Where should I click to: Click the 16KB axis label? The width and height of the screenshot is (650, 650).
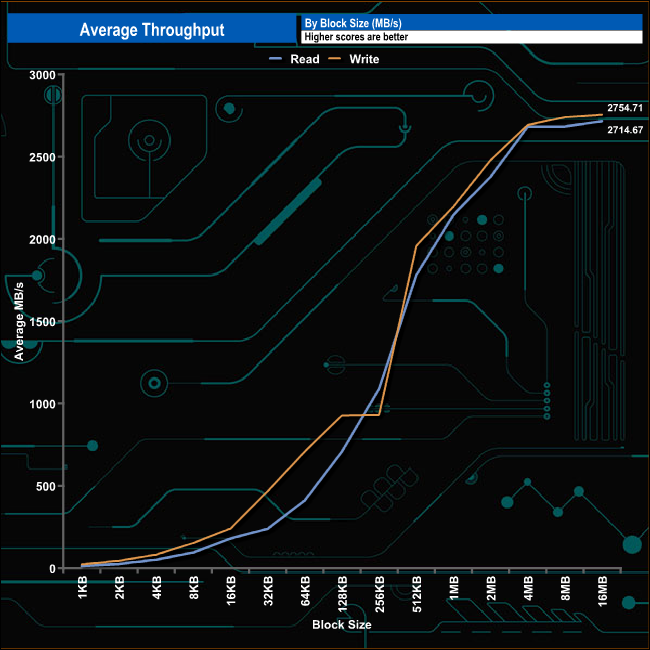tap(231, 590)
